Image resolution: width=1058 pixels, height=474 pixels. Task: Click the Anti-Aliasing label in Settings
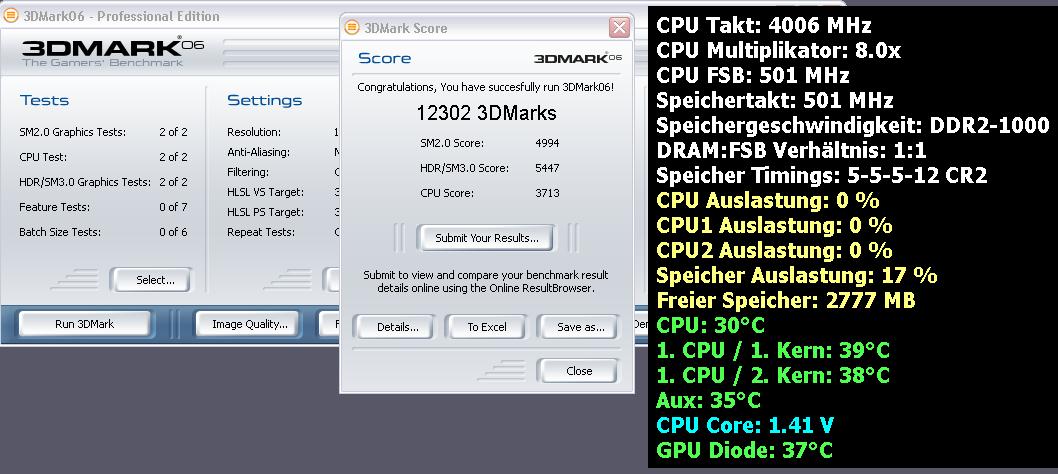(x=258, y=153)
